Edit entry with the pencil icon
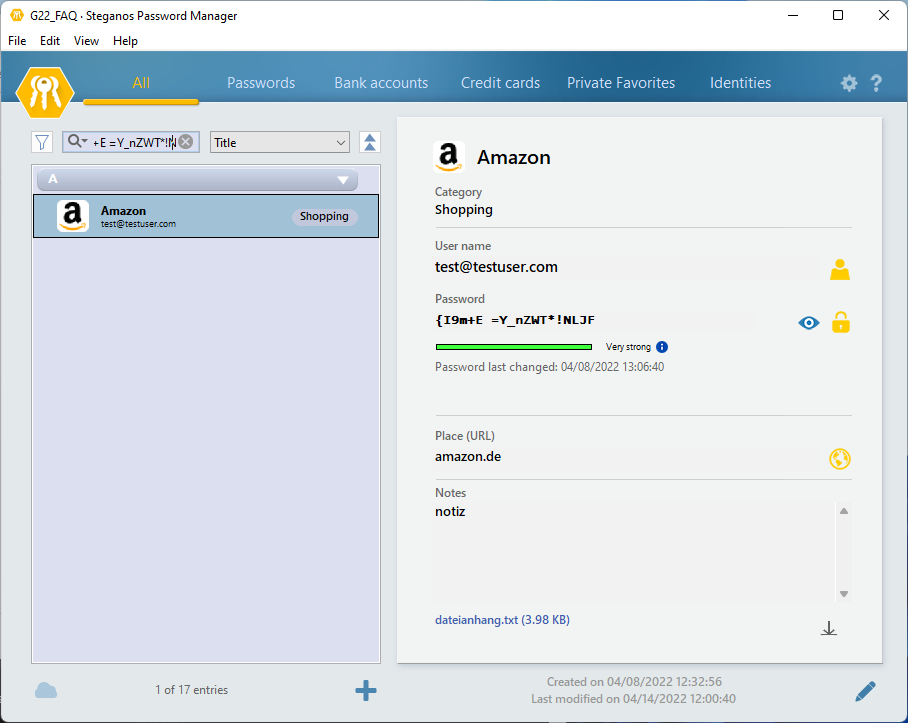Screen dimensions: 908x723 [x=865, y=690]
